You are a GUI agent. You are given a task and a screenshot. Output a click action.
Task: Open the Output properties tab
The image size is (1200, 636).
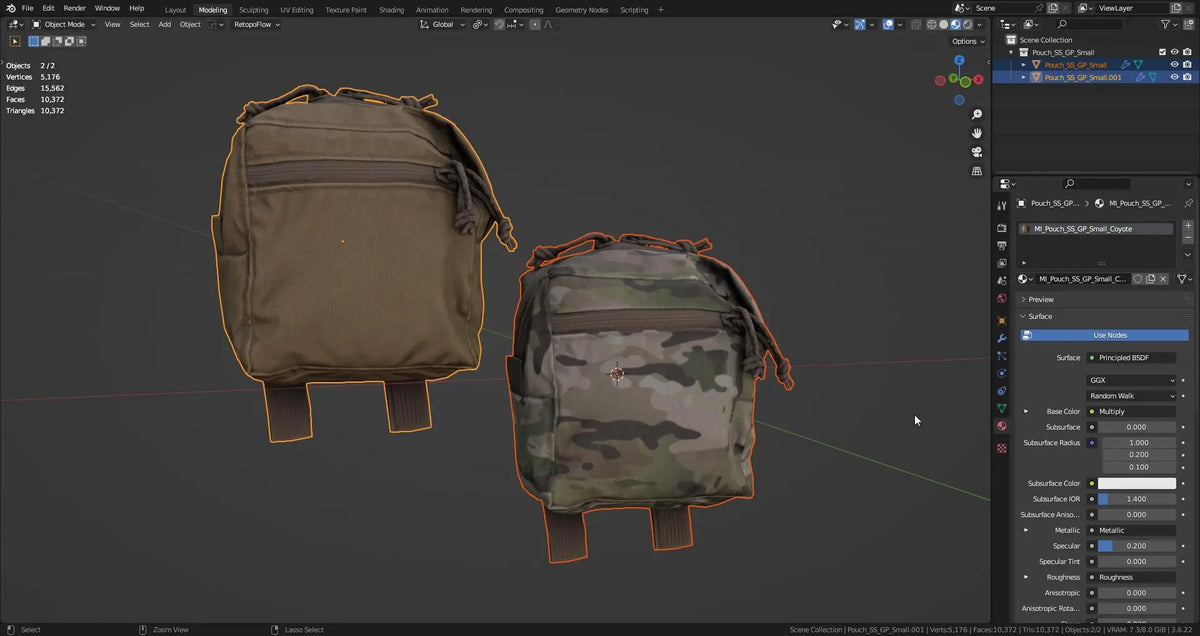(1001, 245)
